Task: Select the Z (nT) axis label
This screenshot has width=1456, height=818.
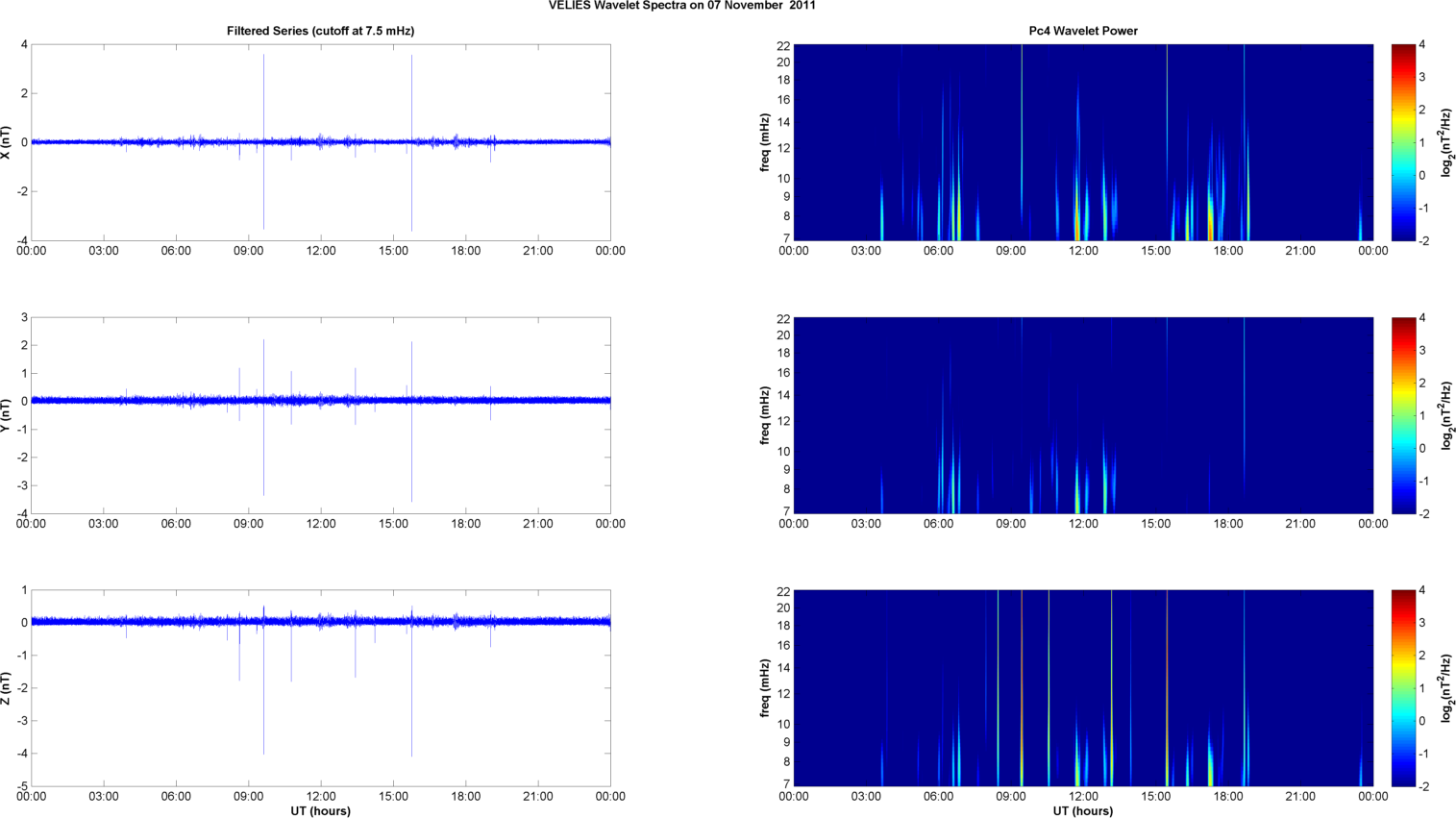Action: click(8, 688)
